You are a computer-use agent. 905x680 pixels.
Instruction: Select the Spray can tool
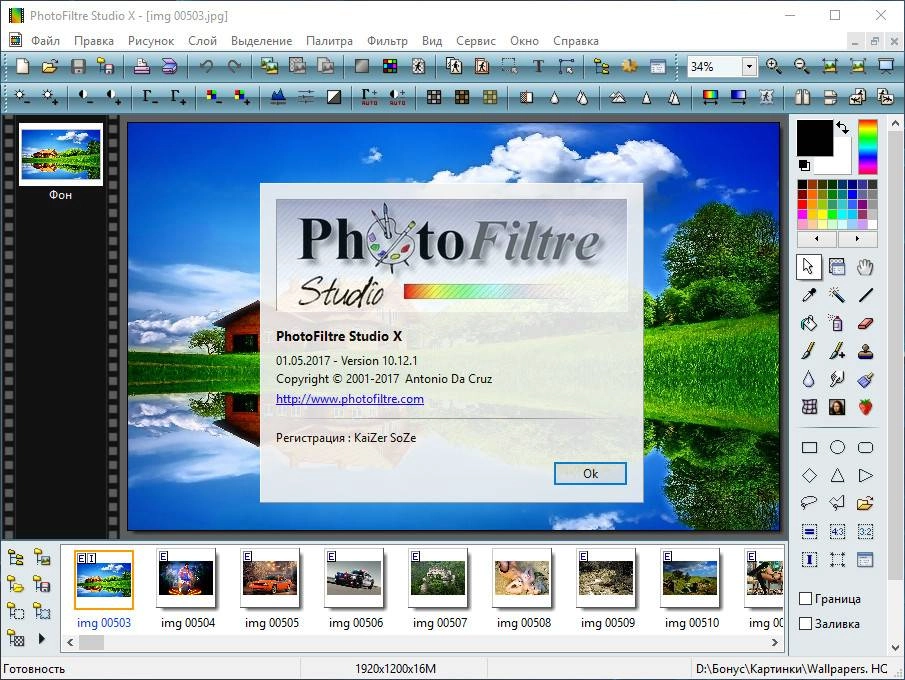(837, 323)
